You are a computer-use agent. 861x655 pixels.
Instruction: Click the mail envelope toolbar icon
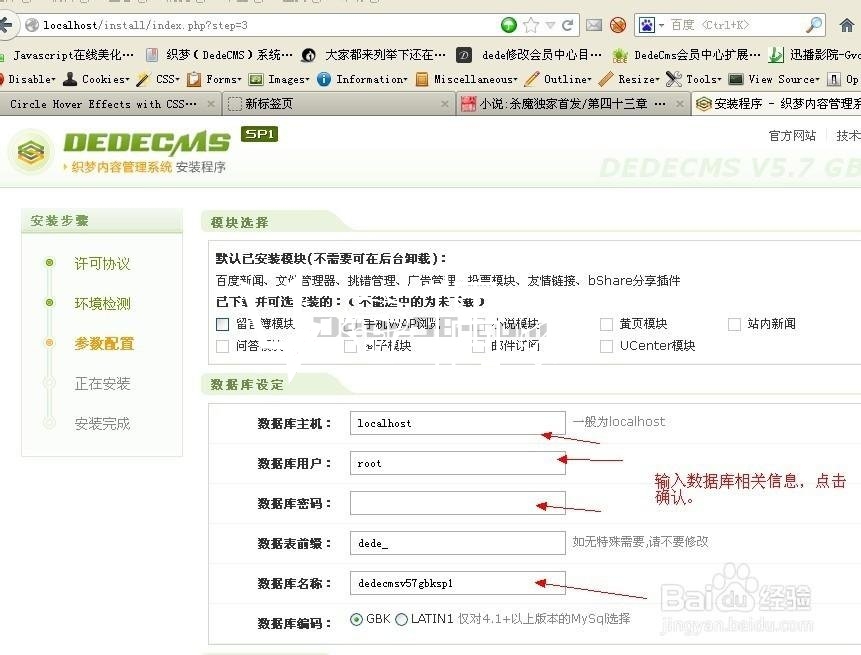[594, 25]
